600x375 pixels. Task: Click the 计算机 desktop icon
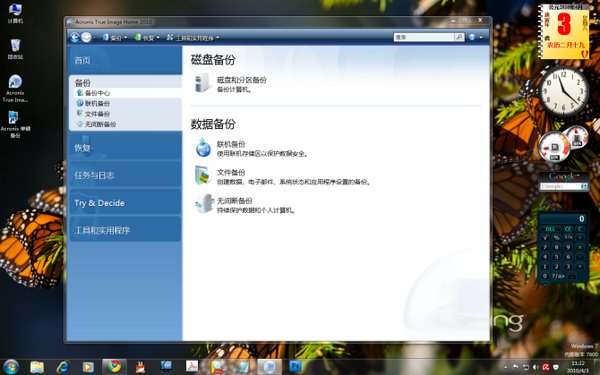[15, 13]
